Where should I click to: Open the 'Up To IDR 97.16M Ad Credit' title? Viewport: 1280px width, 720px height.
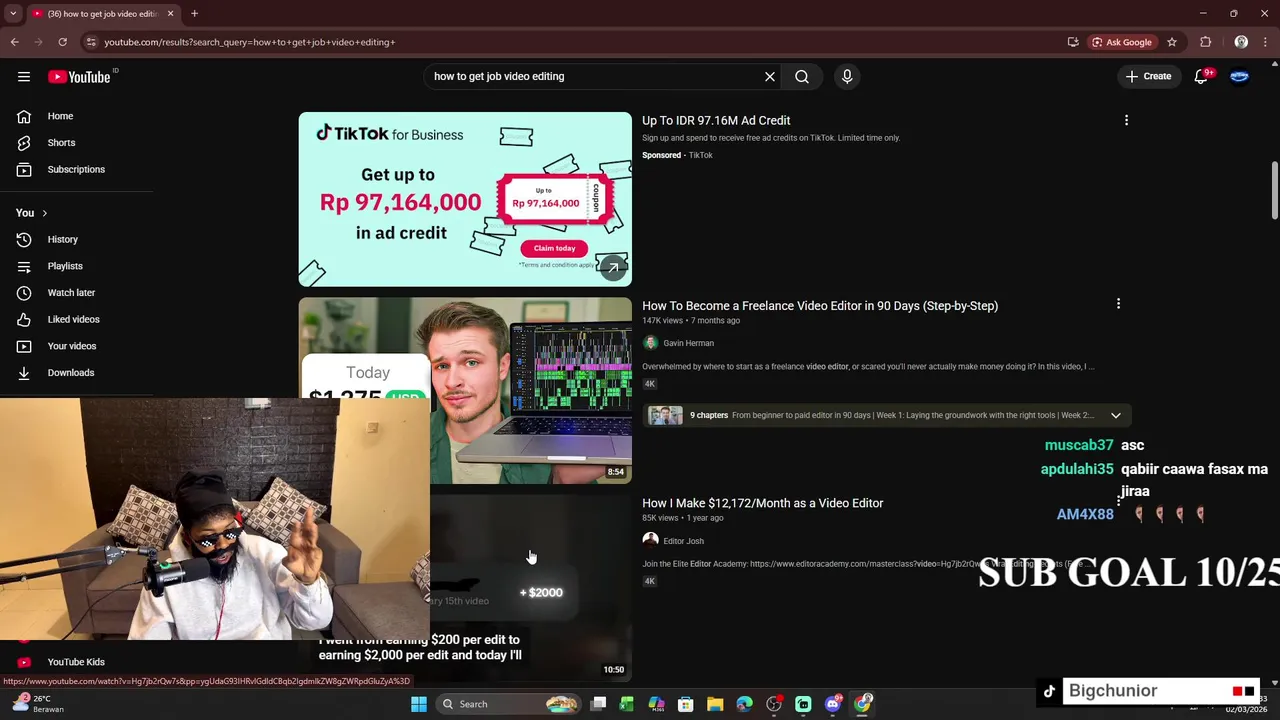coord(716,120)
